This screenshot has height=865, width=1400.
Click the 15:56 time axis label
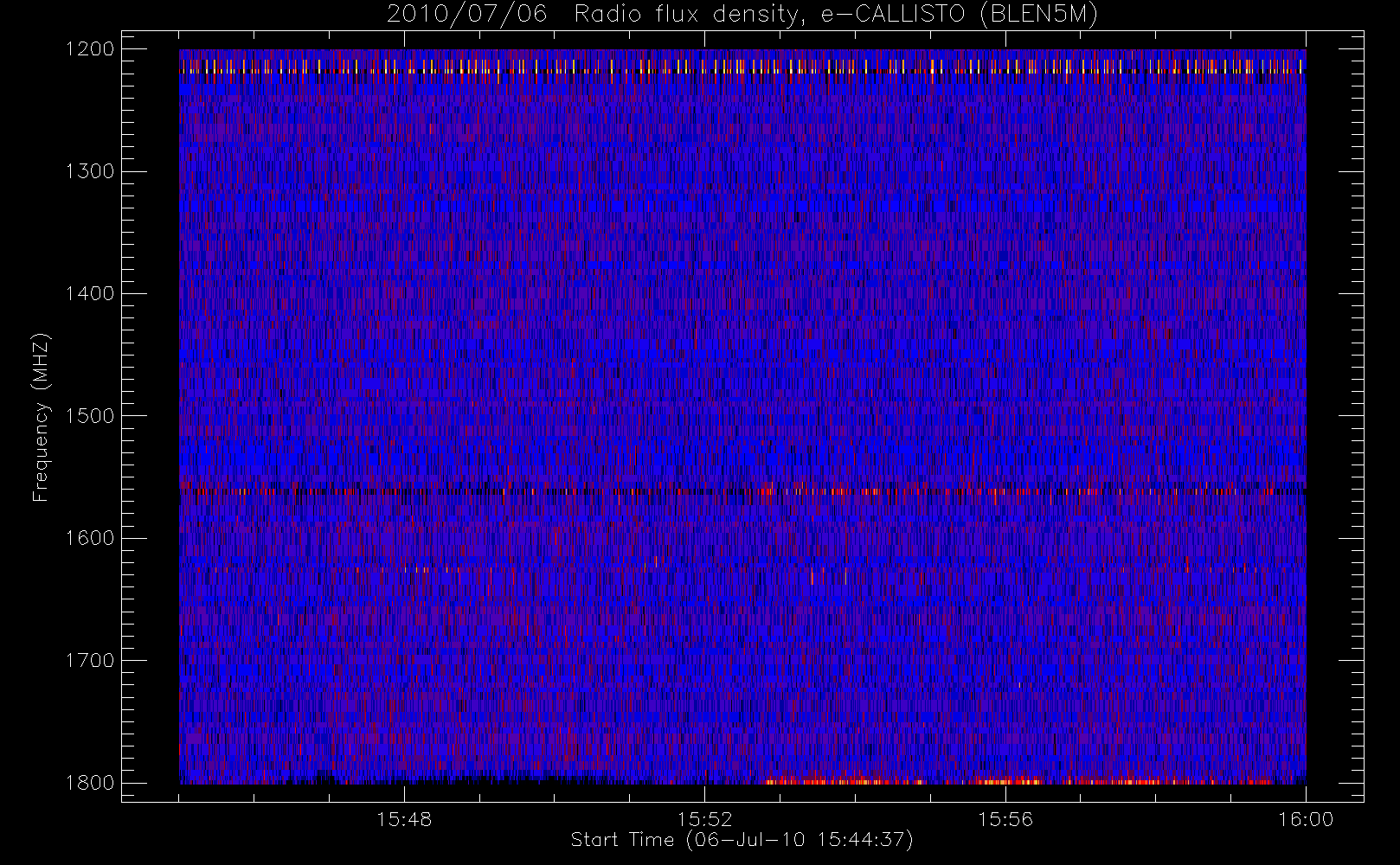[1005, 819]
